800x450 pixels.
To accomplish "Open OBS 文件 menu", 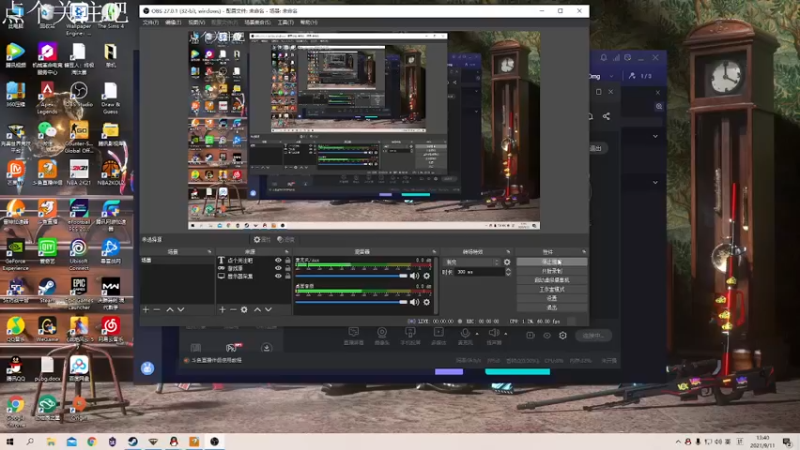I will pyautogui.click(x=151, y=22).
